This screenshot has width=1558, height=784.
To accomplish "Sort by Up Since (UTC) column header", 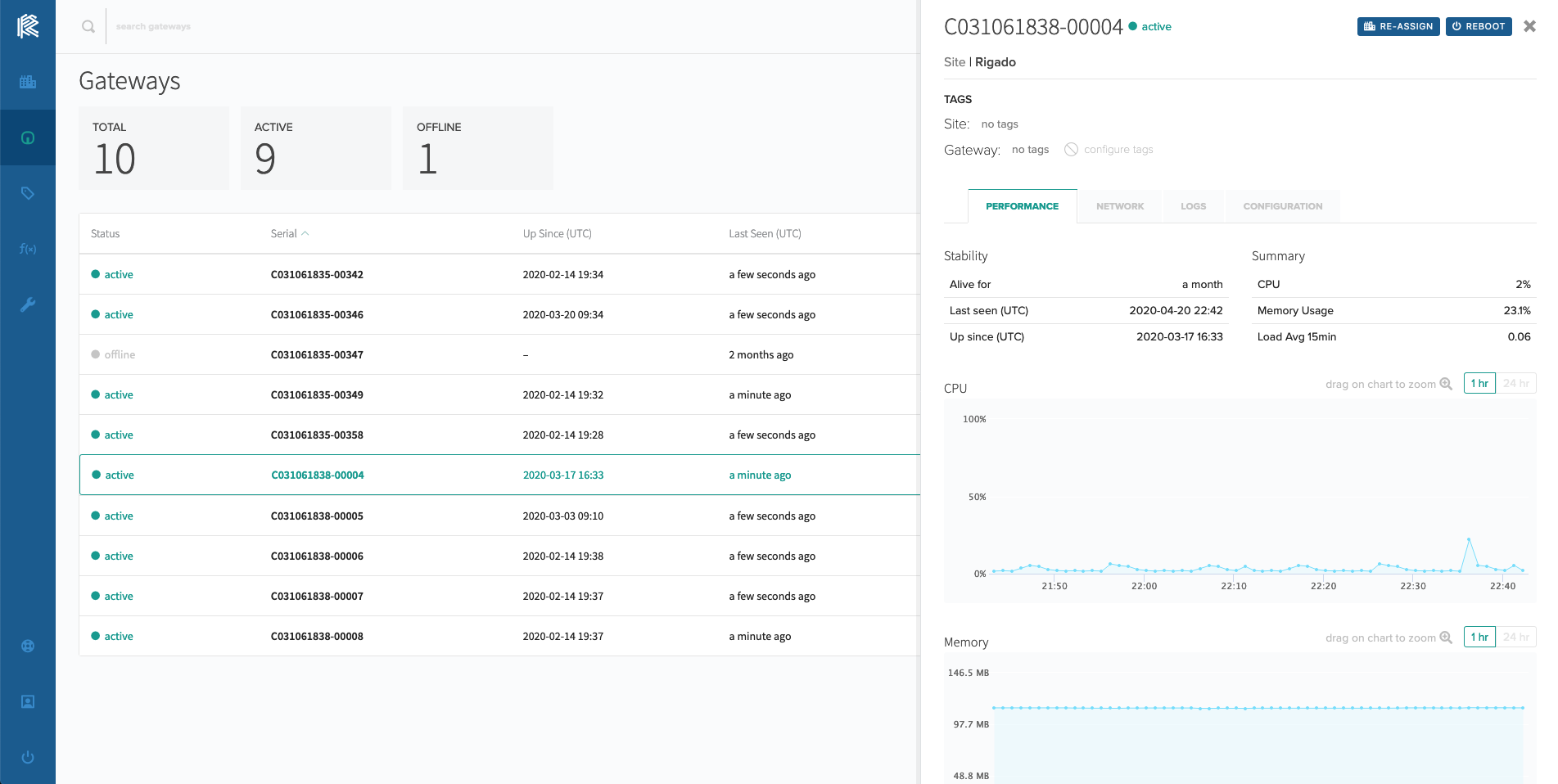I will [557, 233].
